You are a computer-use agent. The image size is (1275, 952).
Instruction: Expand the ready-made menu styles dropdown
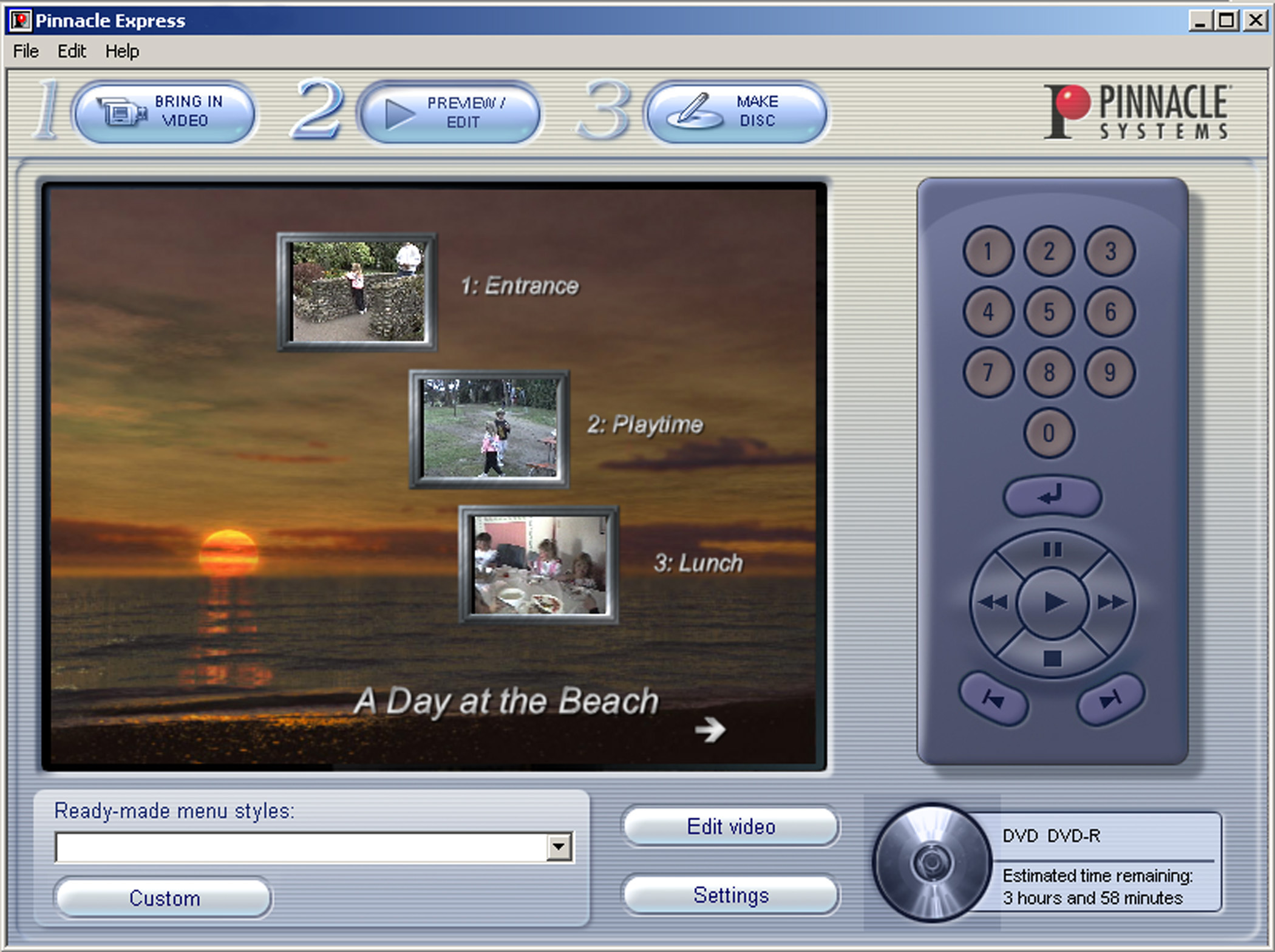point(559,847)
